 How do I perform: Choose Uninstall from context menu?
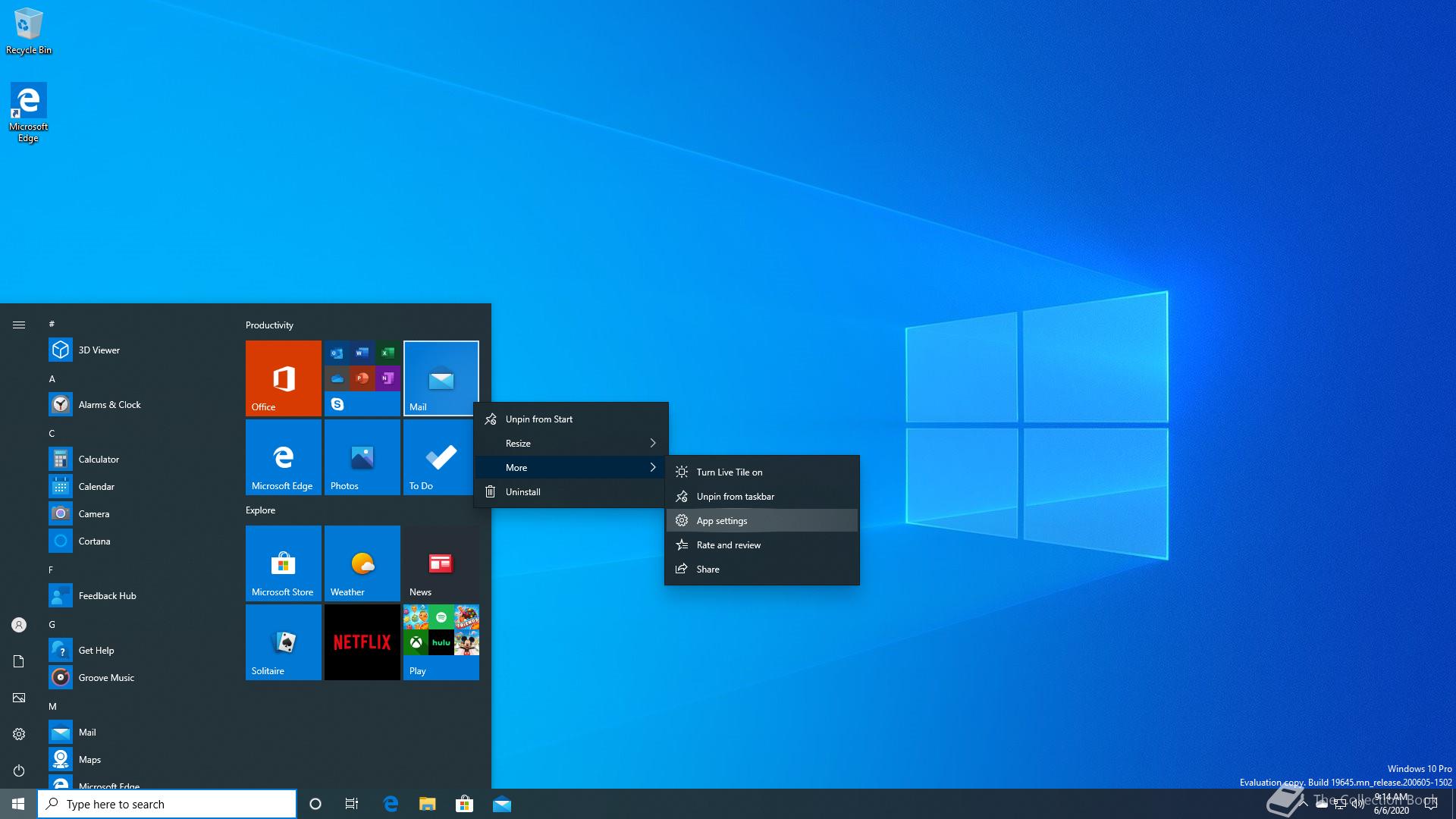click(x=571, y=491)
